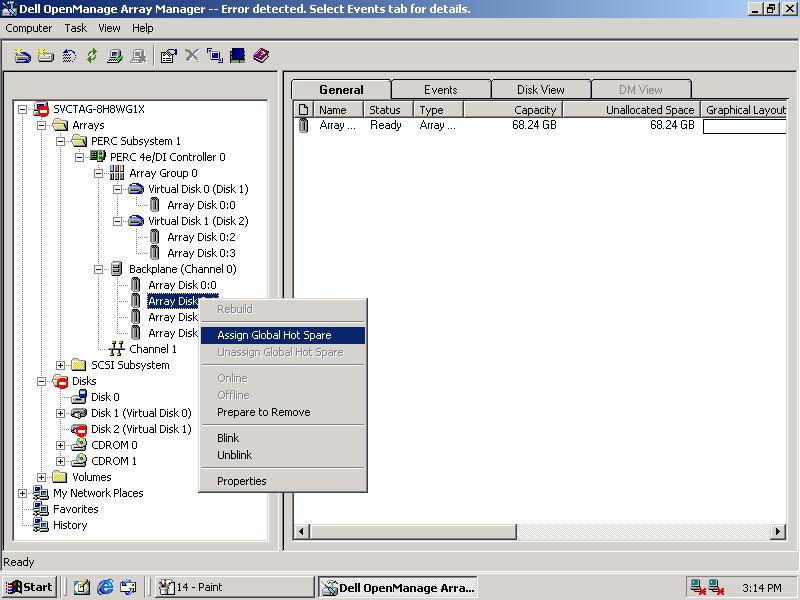Click the PERC 4e/DI Controller 0 card icon
Image resolution: width=800 pixels, height=600 pixels.
click(x=97, y=157)
